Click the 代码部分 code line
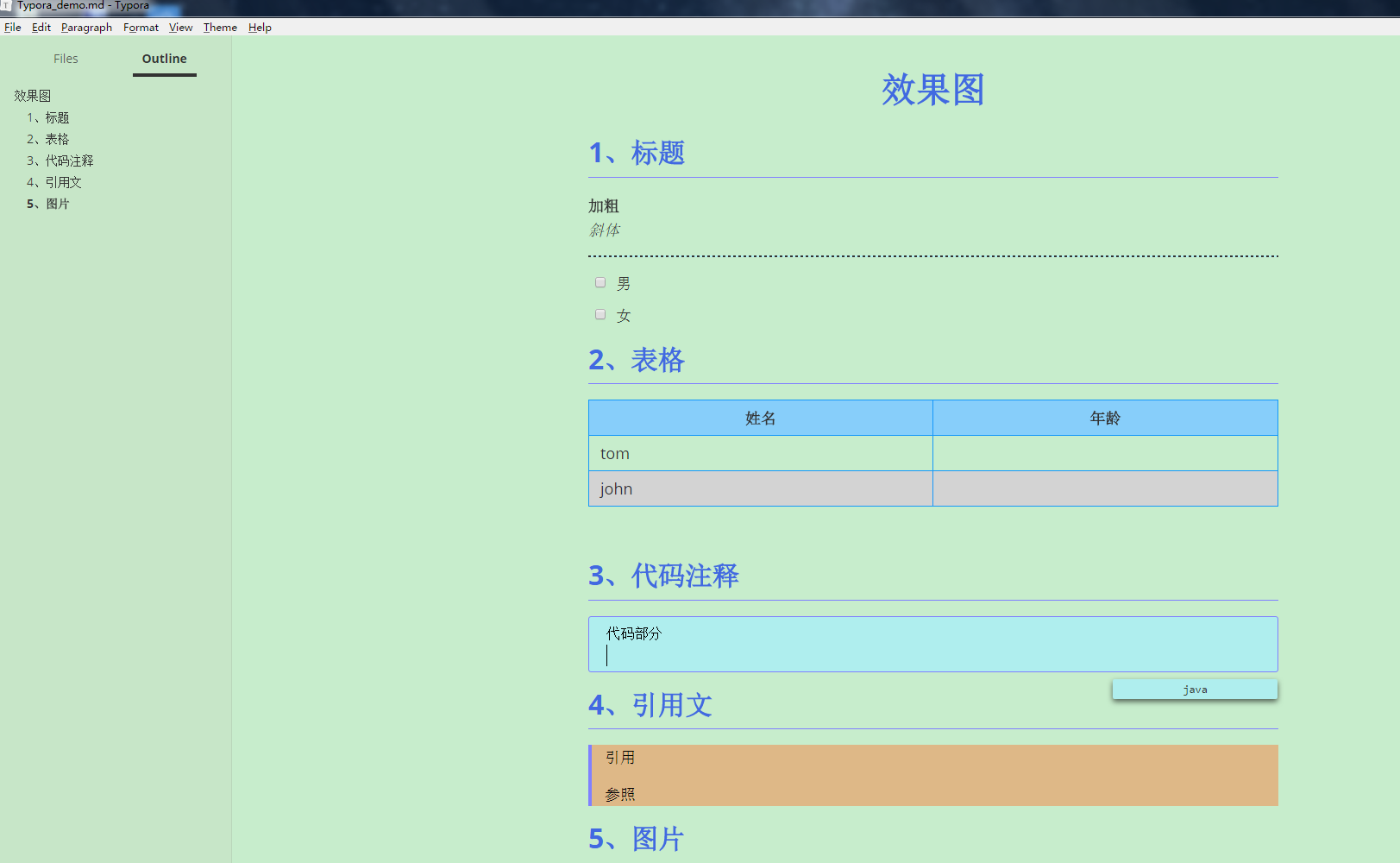 click(x=634, y=633)
